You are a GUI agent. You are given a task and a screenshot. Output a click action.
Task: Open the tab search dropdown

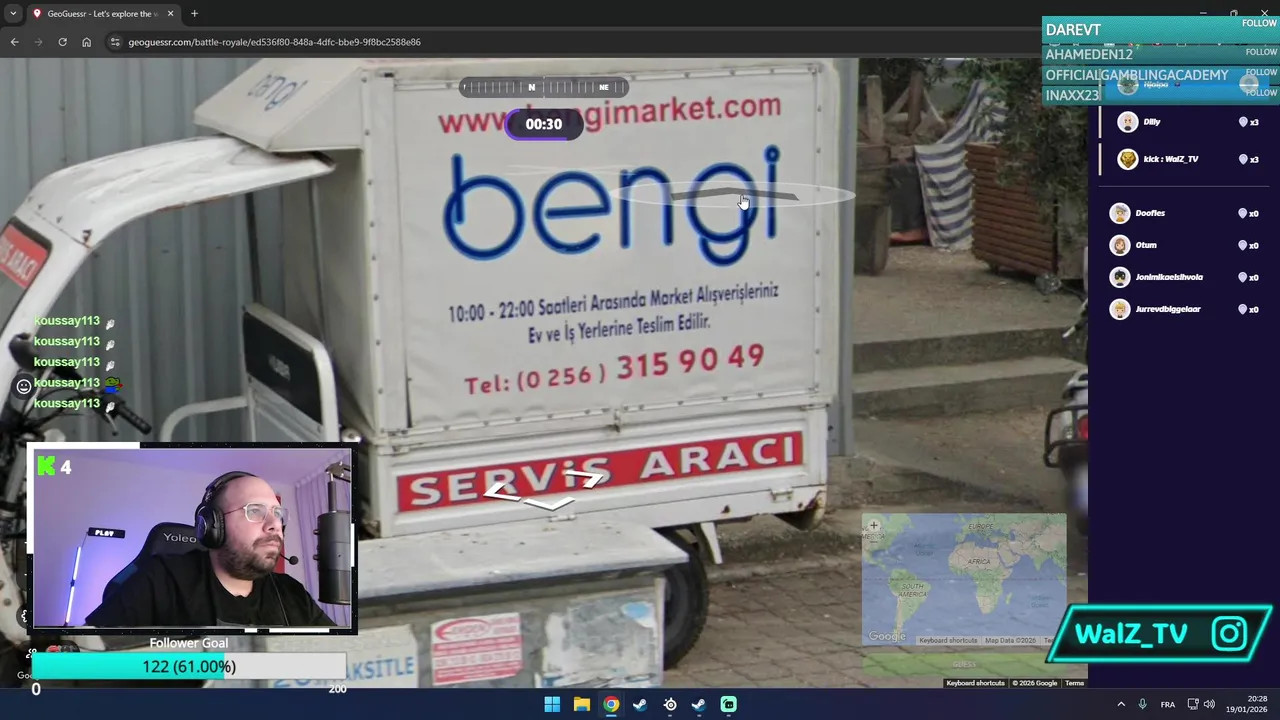12,14
